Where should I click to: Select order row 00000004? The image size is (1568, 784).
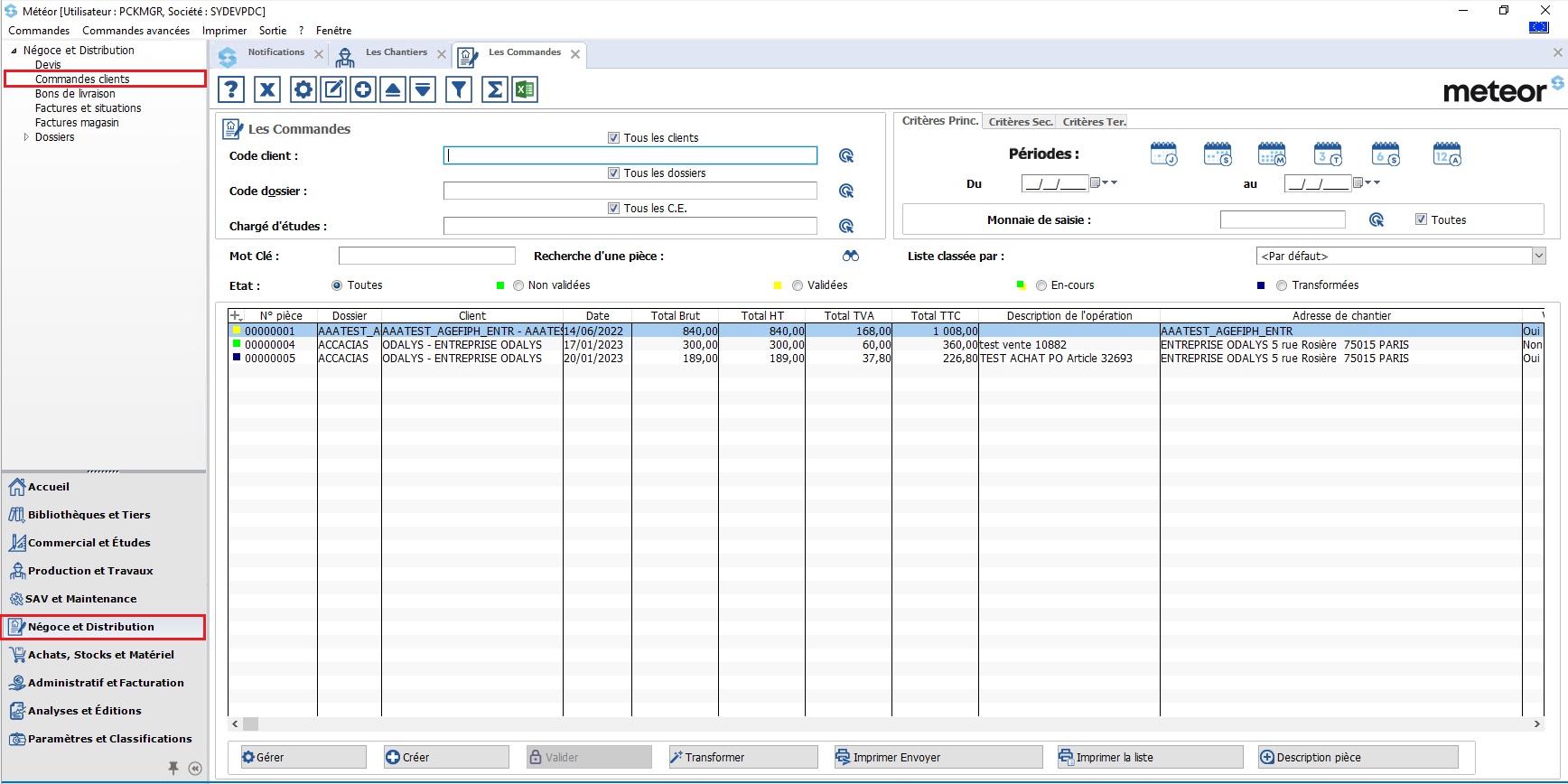point(885,345)
